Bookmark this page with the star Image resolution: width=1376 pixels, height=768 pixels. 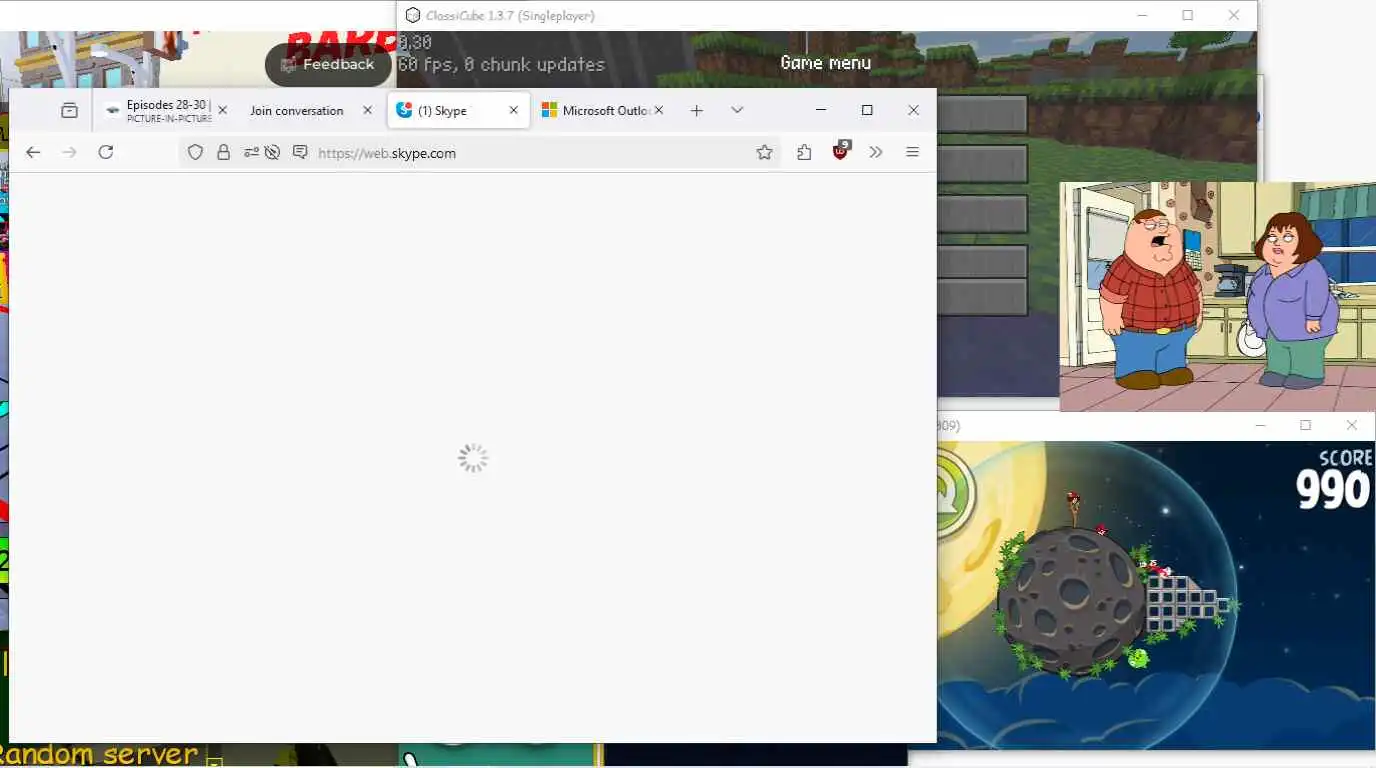[764, 152]
